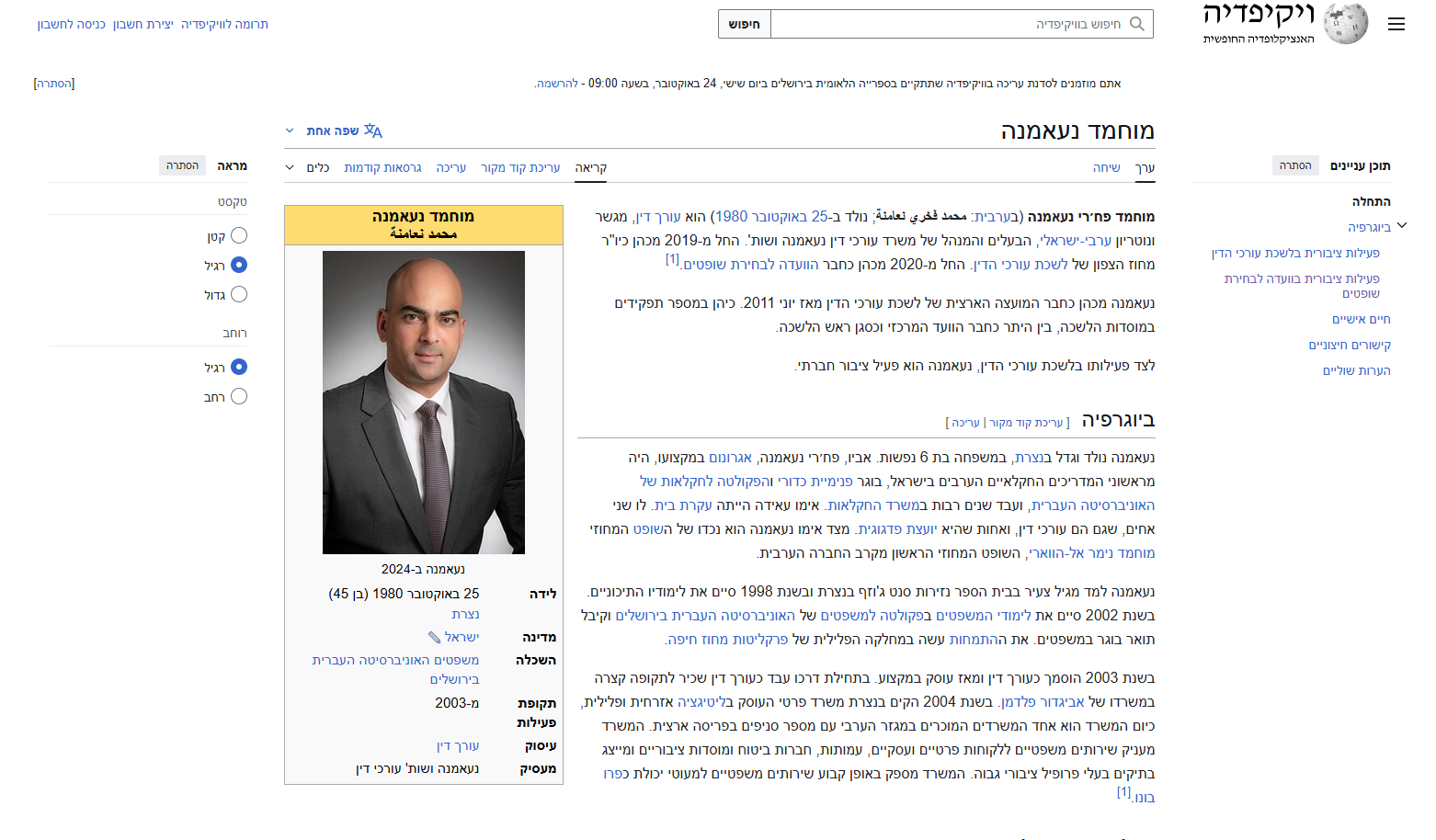
Task: Click the language (文A) icon next to שפה אחת
Action: tap(371, 131)
